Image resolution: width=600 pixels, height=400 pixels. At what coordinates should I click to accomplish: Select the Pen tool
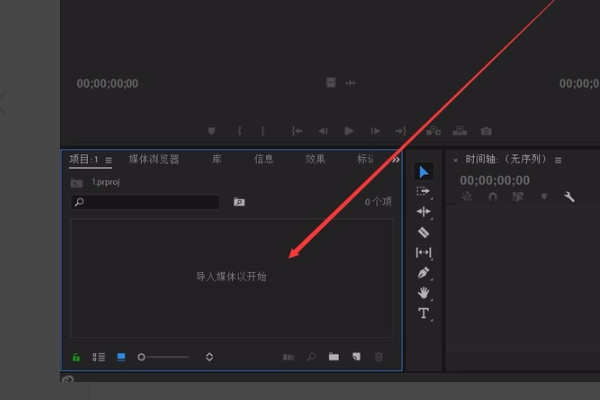click(x=423, y=273)
